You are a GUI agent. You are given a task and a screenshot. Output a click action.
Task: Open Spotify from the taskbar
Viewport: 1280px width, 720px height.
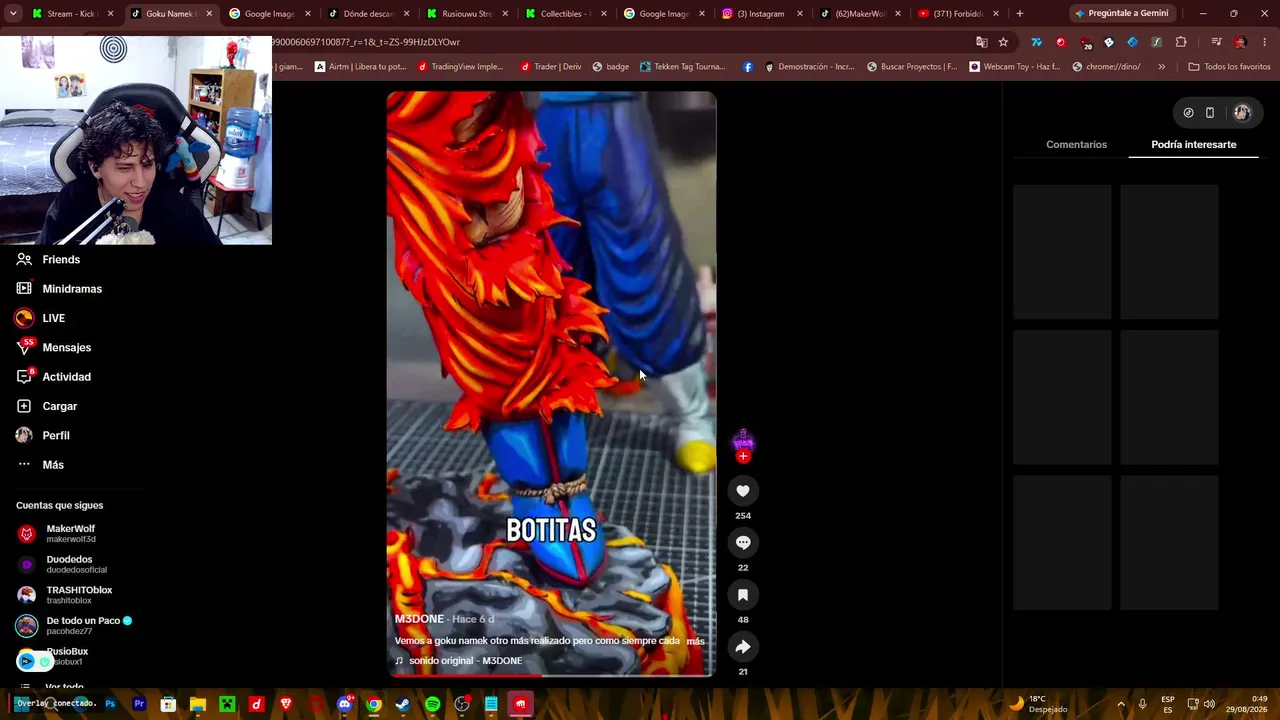(x=432, y=704)
